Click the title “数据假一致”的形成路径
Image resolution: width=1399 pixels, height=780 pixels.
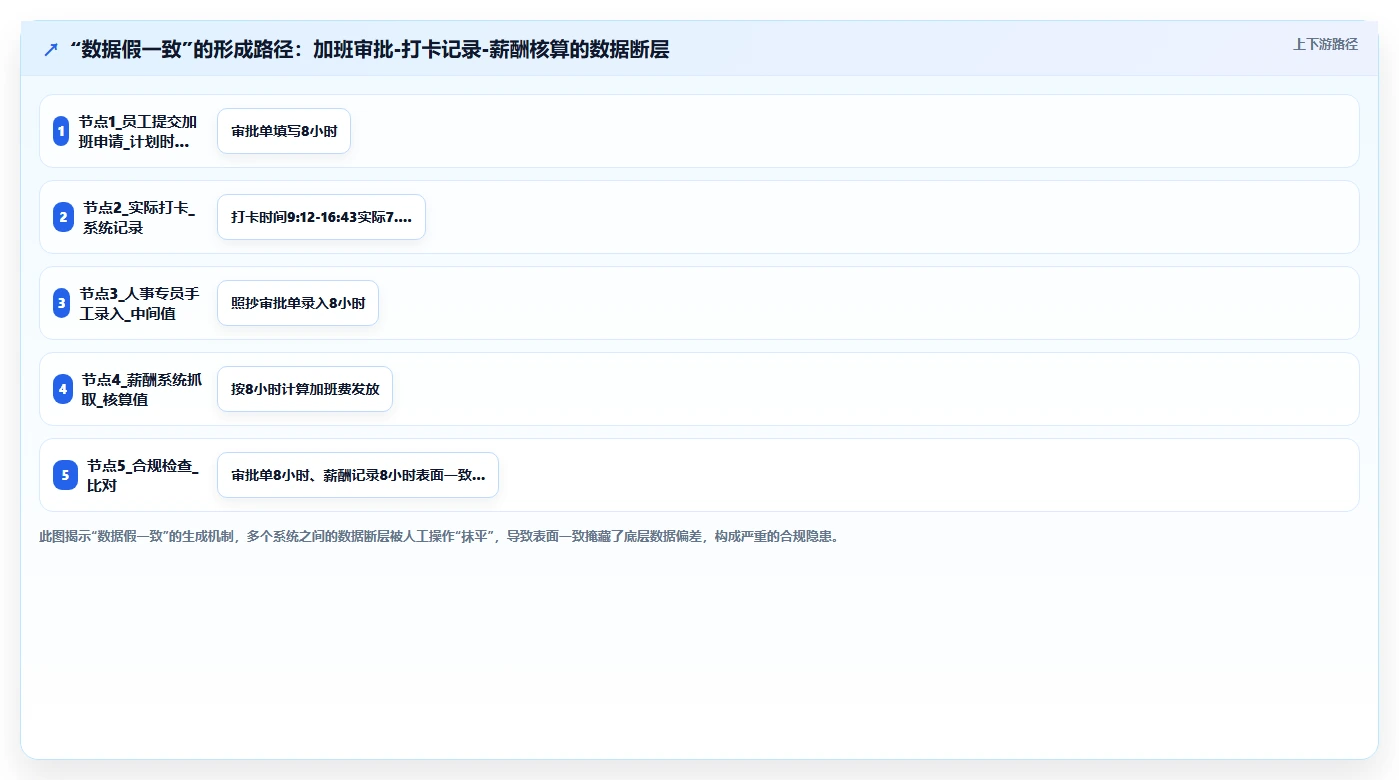(369, 49)
